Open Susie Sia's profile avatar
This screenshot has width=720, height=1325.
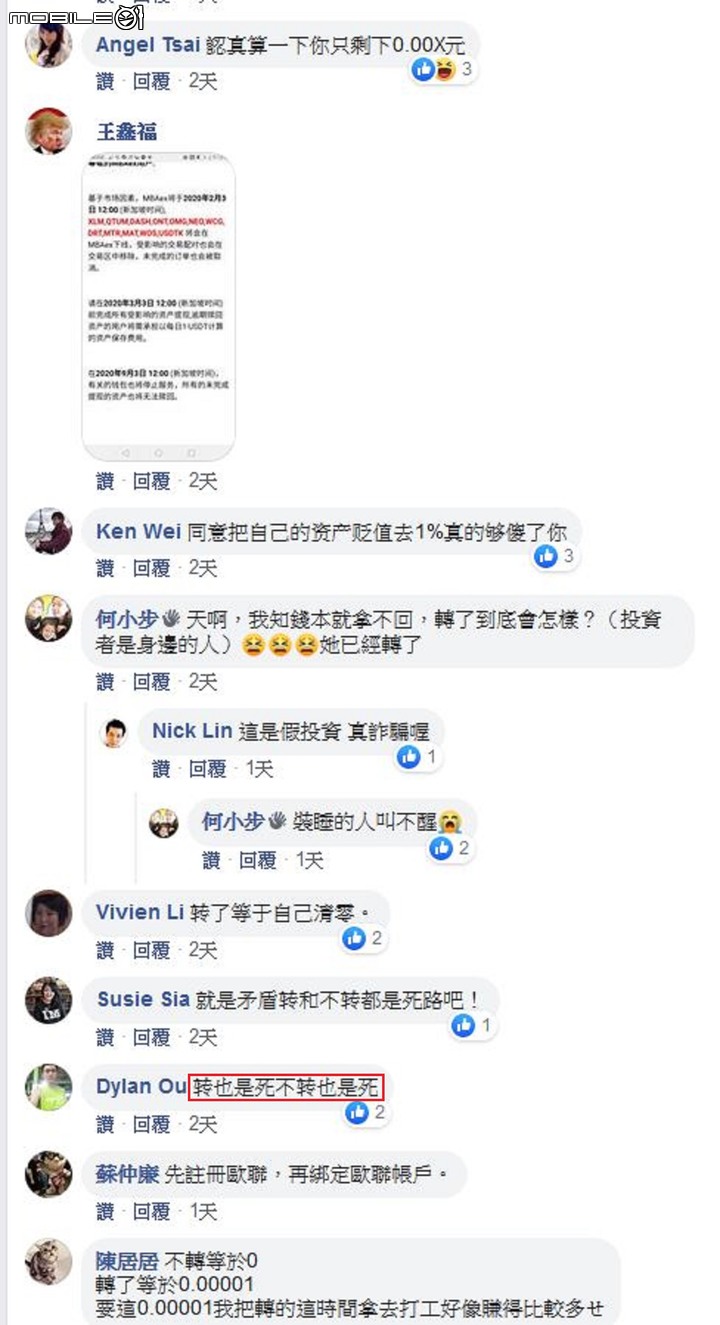click(x=48, y=999)
